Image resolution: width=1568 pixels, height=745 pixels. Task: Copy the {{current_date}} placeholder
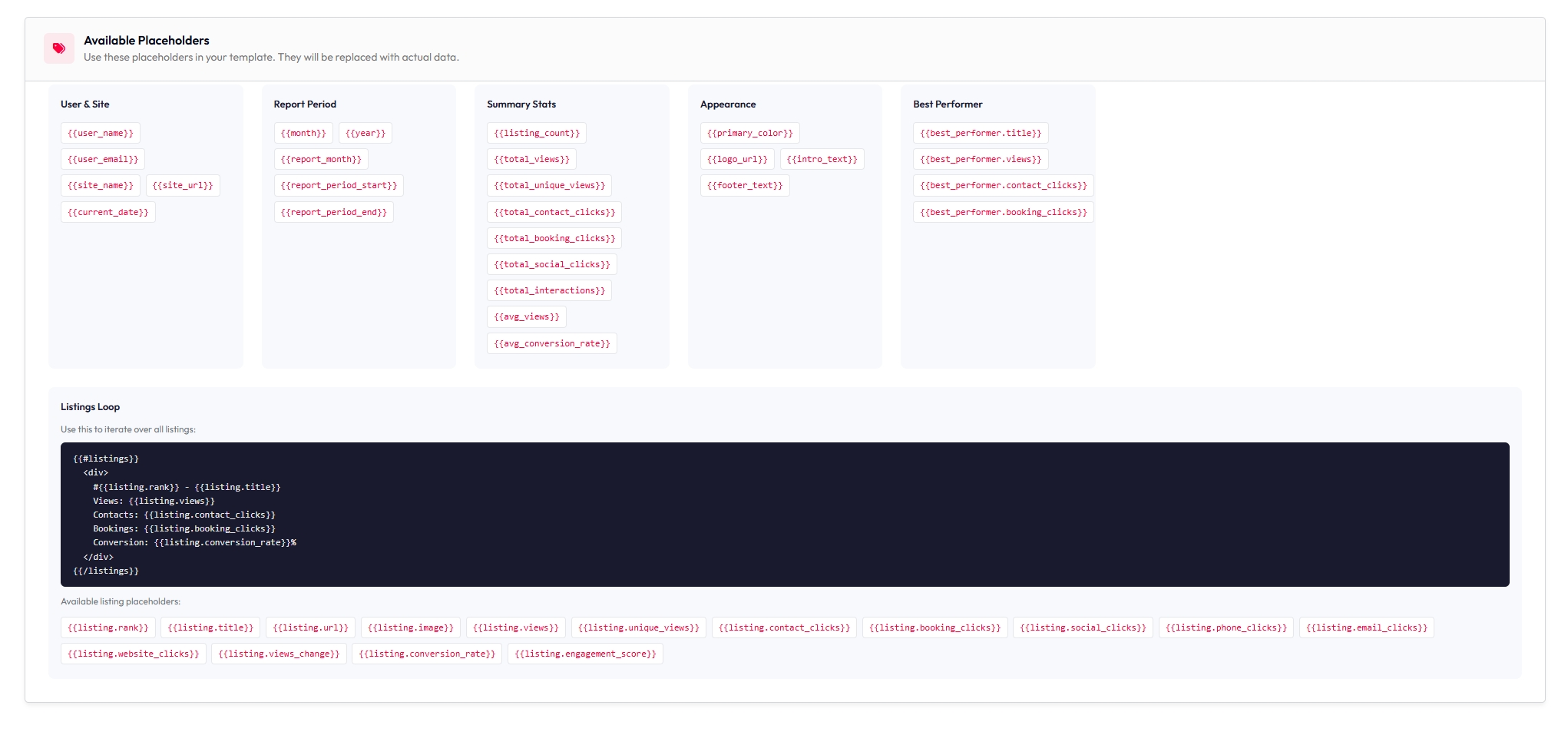point(108,212)
